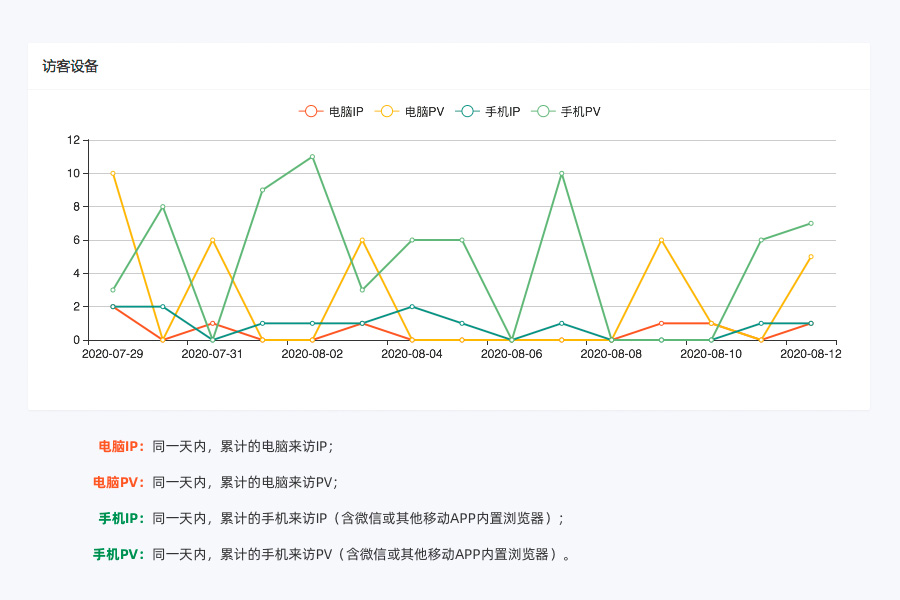Click the yellow 电脑PV legend circle marker
900x600 pixels.
pyautogui.click(x=387, y=113)
